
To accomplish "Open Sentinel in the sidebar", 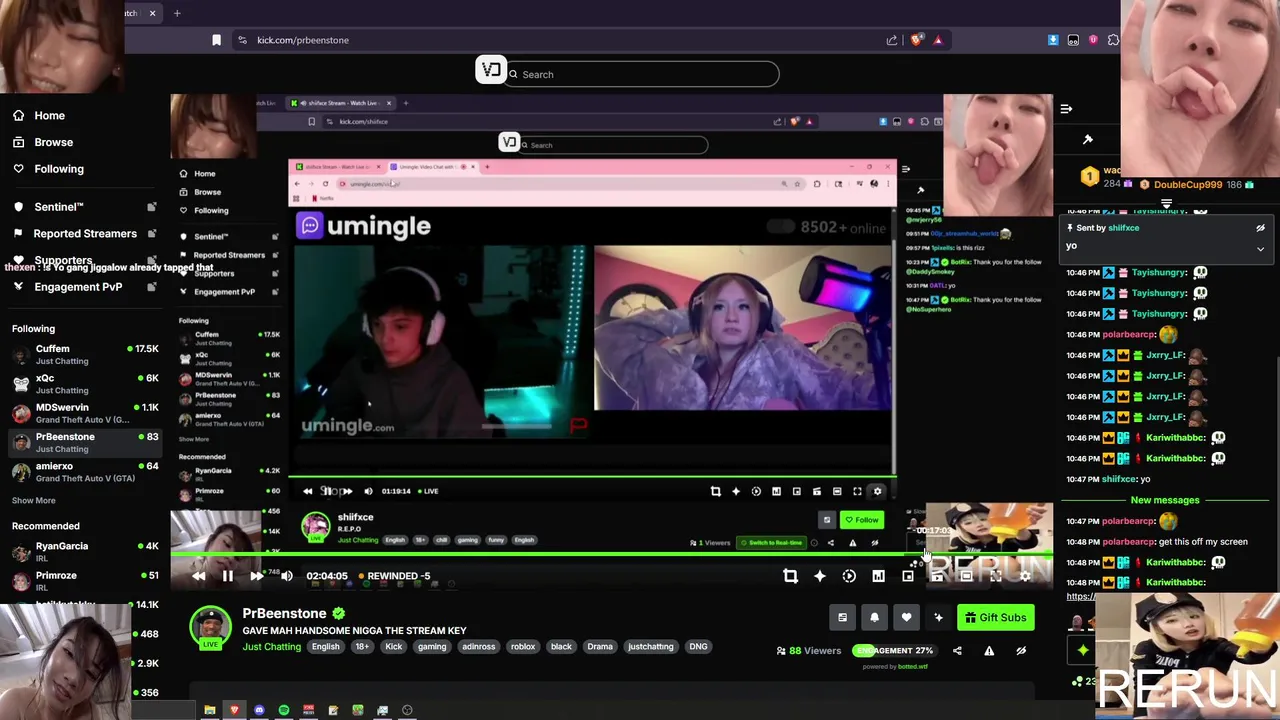I will pyautogui.click(x=59, y=207).
